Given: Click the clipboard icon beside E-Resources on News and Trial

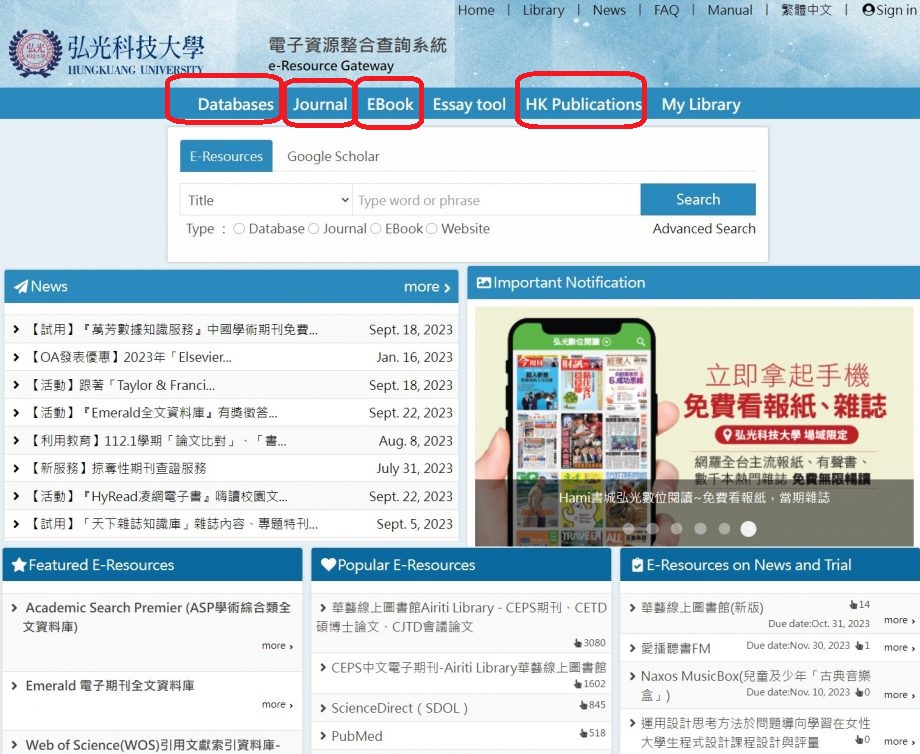Looking at the screenshot, I should tap(637, 565).
